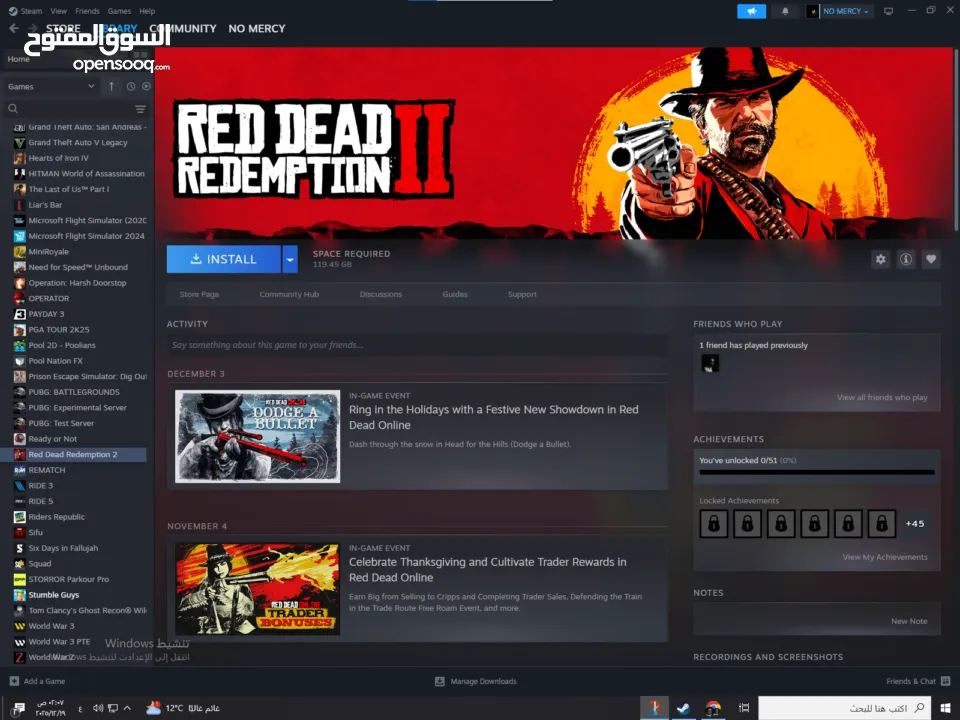Expand the NO MERCY account menu
The width and height of the screenshot is (960, 720).
pos(840,11)
